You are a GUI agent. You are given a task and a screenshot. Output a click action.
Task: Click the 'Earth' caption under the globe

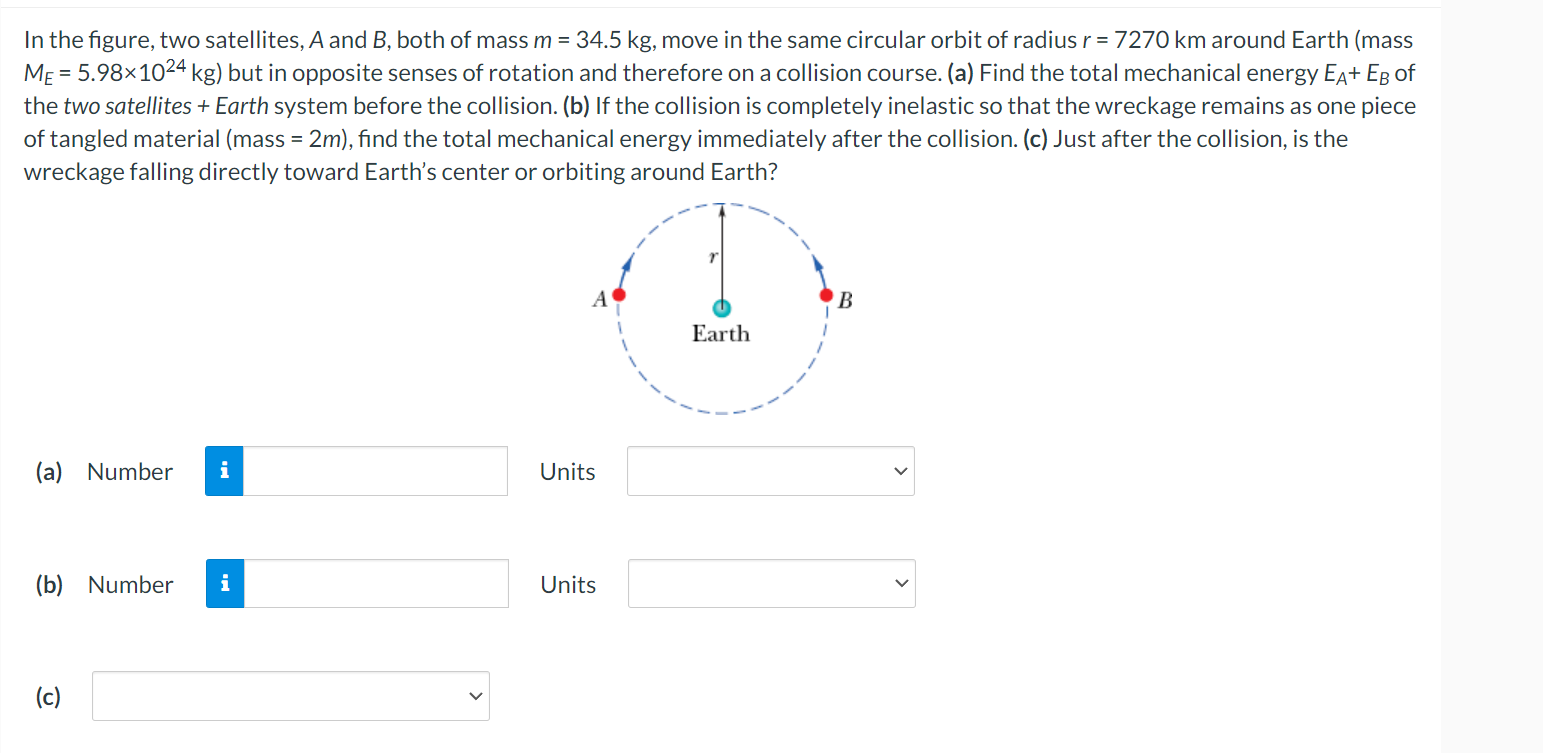click(722, 334)
